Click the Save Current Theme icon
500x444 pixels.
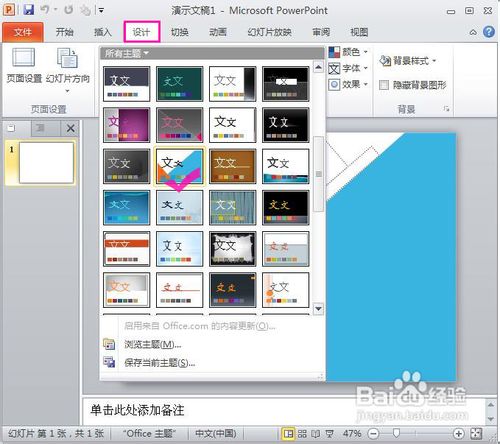tap(109, 362)
